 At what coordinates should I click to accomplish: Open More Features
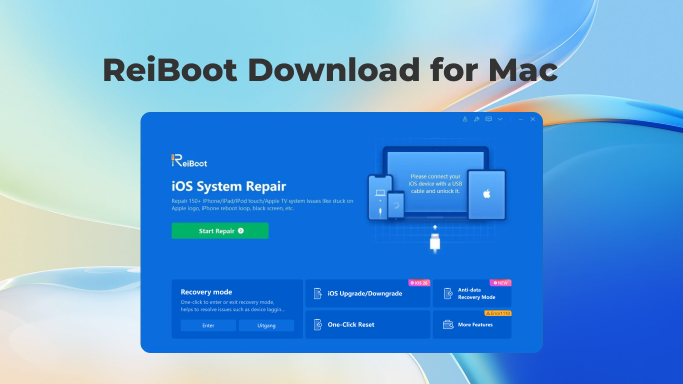click(472, 324)
